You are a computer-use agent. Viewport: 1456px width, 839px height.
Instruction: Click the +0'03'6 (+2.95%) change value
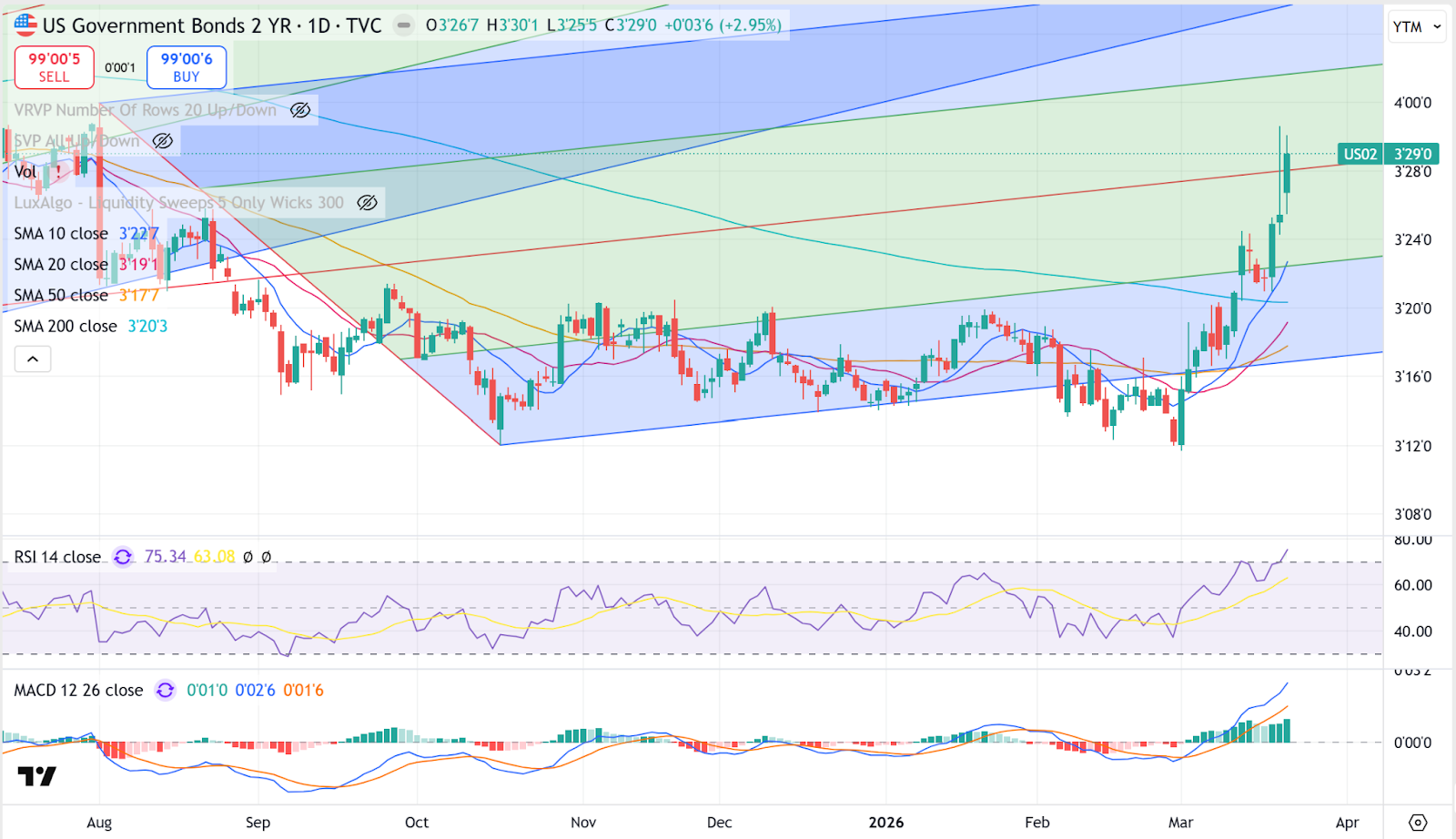[723, 25]
